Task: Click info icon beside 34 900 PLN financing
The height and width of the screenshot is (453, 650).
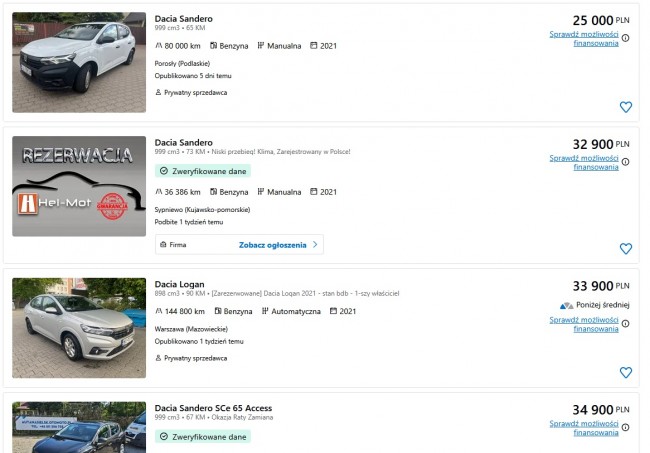Action: click(626, 427)
